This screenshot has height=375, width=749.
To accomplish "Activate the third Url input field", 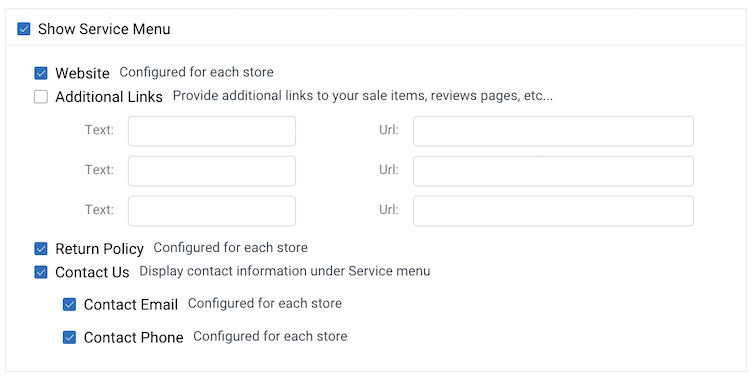I will pyautogui.click(x=553, y=211).
